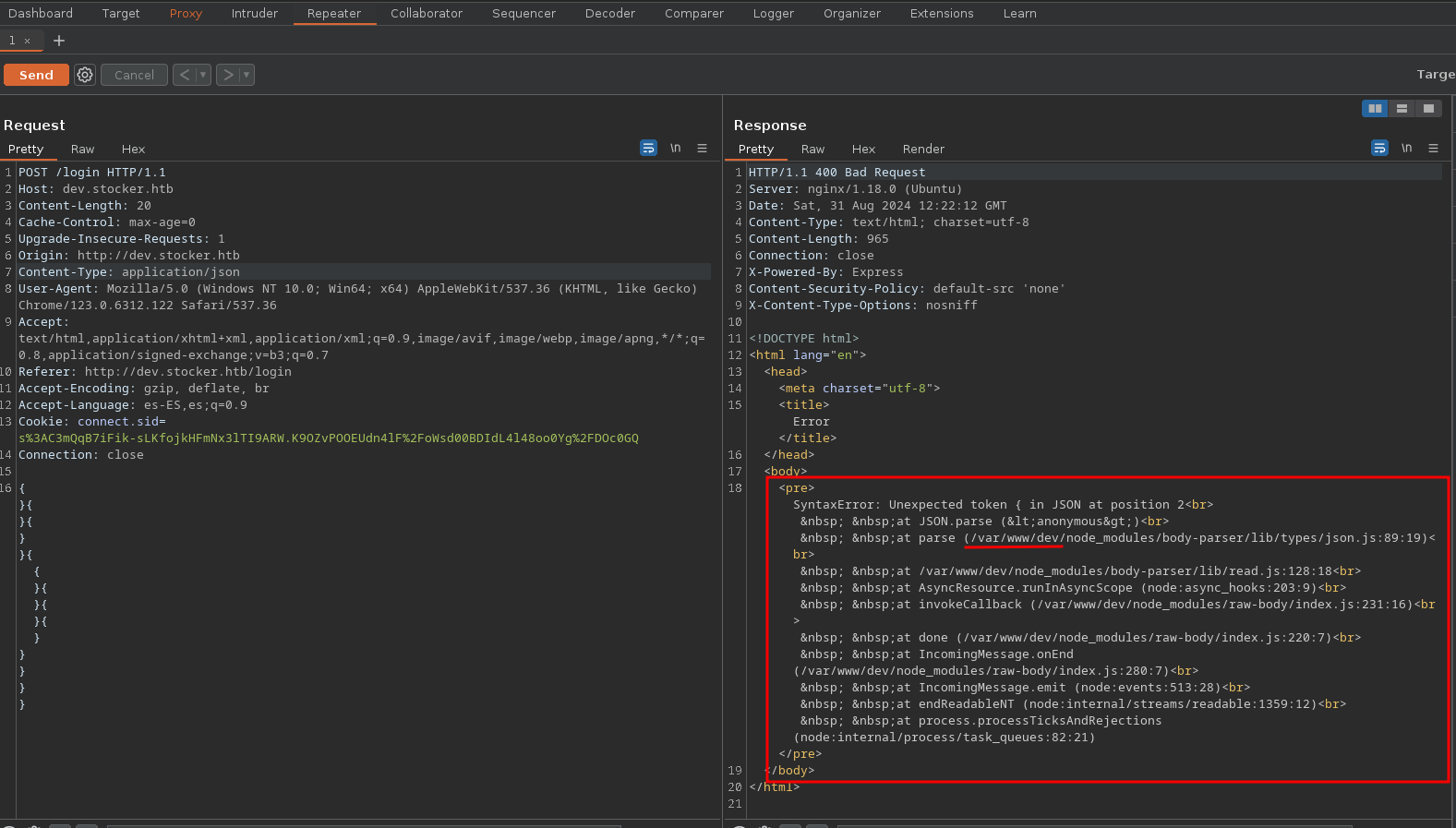Viewport: 1456px width, 828px height.
Task: Open Repeater request settings gear
Action: (85, 75)
